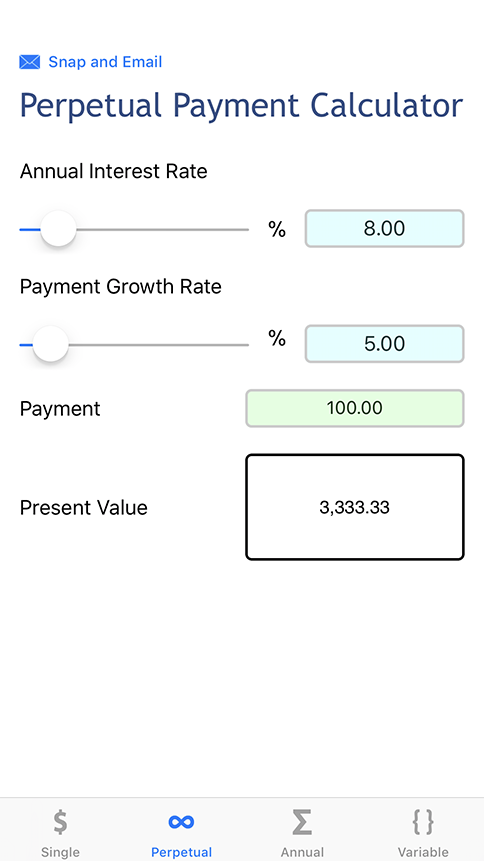Open the Variable tab label
The image size is (484, 861).
[423, 852]
